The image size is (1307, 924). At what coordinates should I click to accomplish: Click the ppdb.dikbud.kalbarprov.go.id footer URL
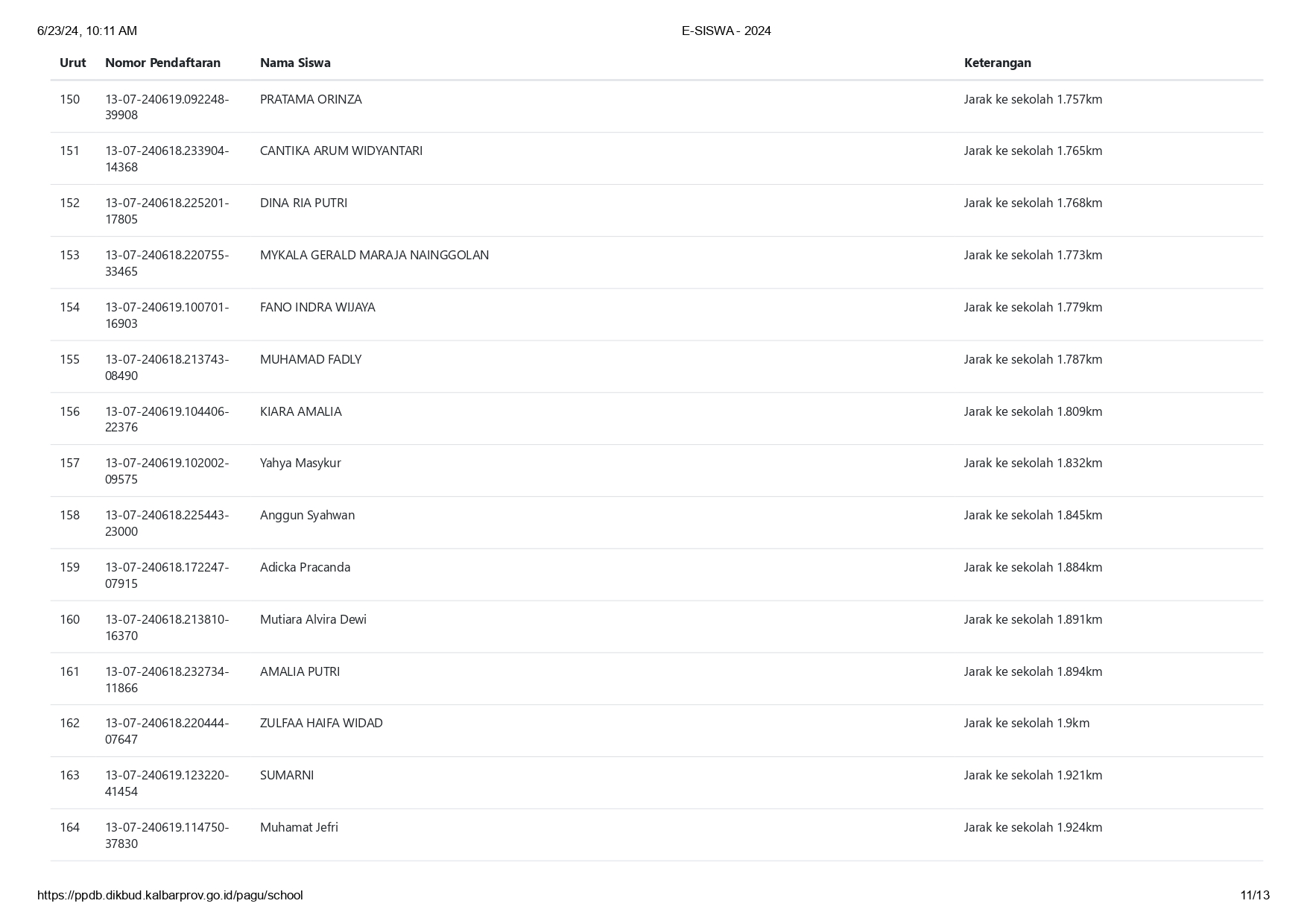(x=170, y=895)
